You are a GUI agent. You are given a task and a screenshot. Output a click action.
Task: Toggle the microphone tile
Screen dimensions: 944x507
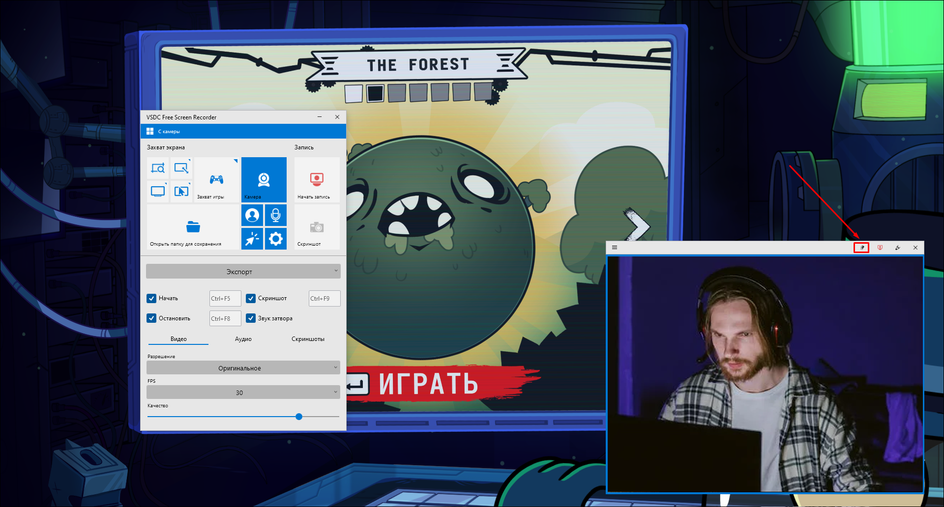coord(275,215)
